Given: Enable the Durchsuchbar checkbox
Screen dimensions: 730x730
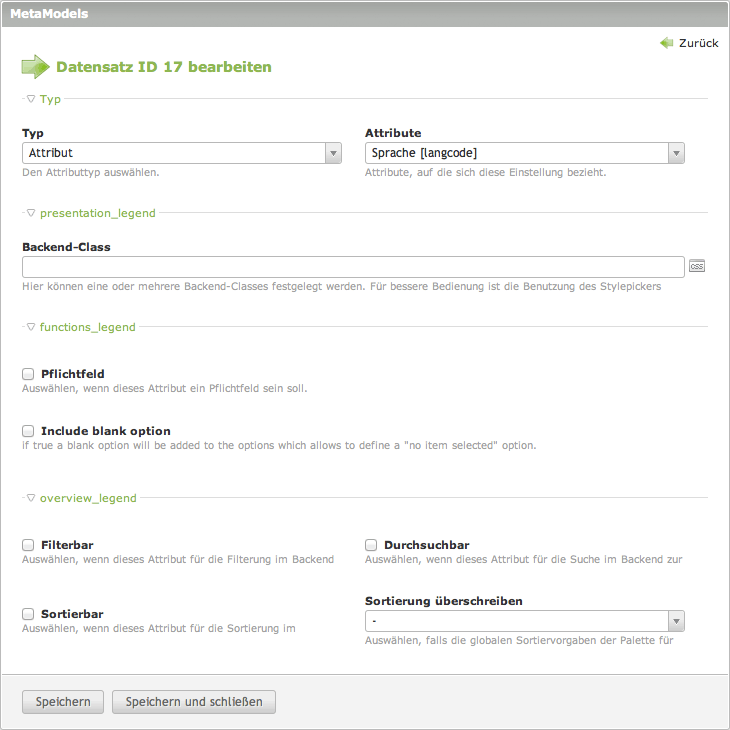Looking at the screenshot, I should [x=371, y=545].
